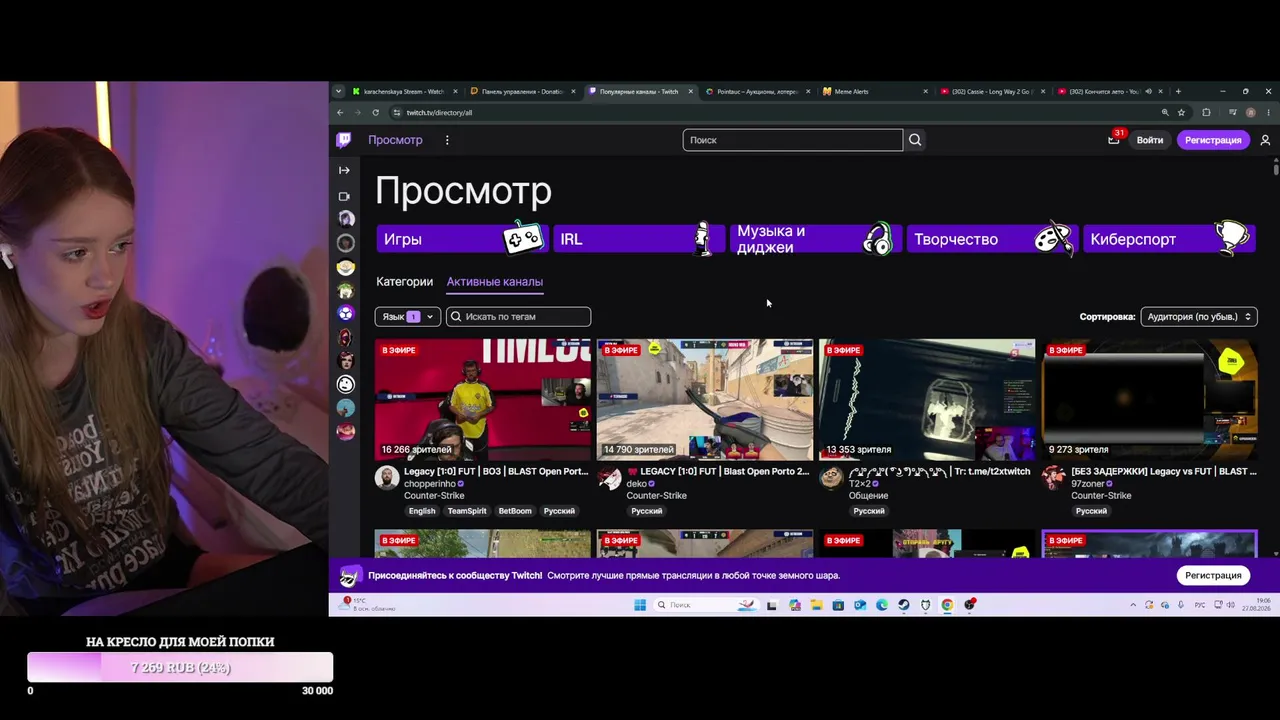Viewport: 1280px width, 720px height.
Task: Open the browser extensions icon
Action: 1206,112
